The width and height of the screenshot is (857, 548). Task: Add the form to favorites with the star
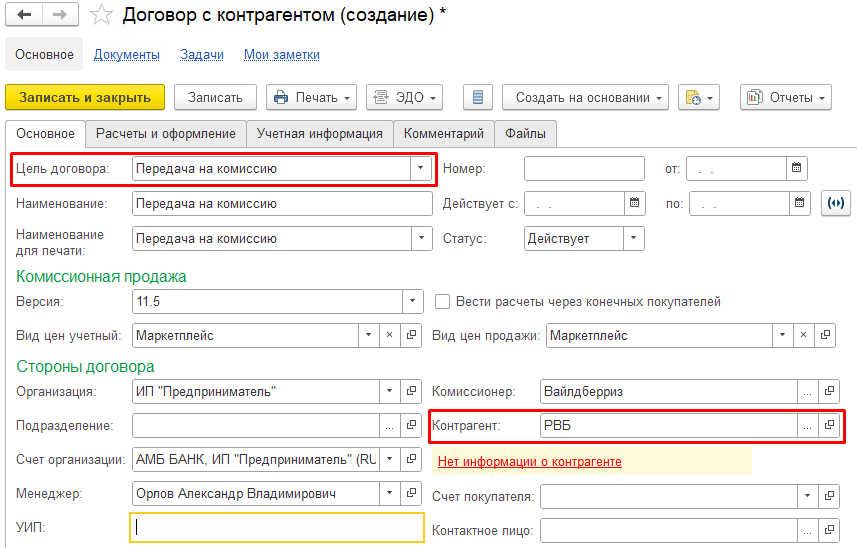pyautogui.click(x=100, y=15)
